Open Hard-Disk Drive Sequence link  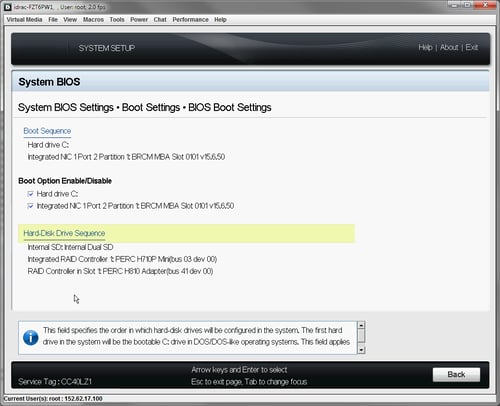pyautogui.click(x=64, y=233)
